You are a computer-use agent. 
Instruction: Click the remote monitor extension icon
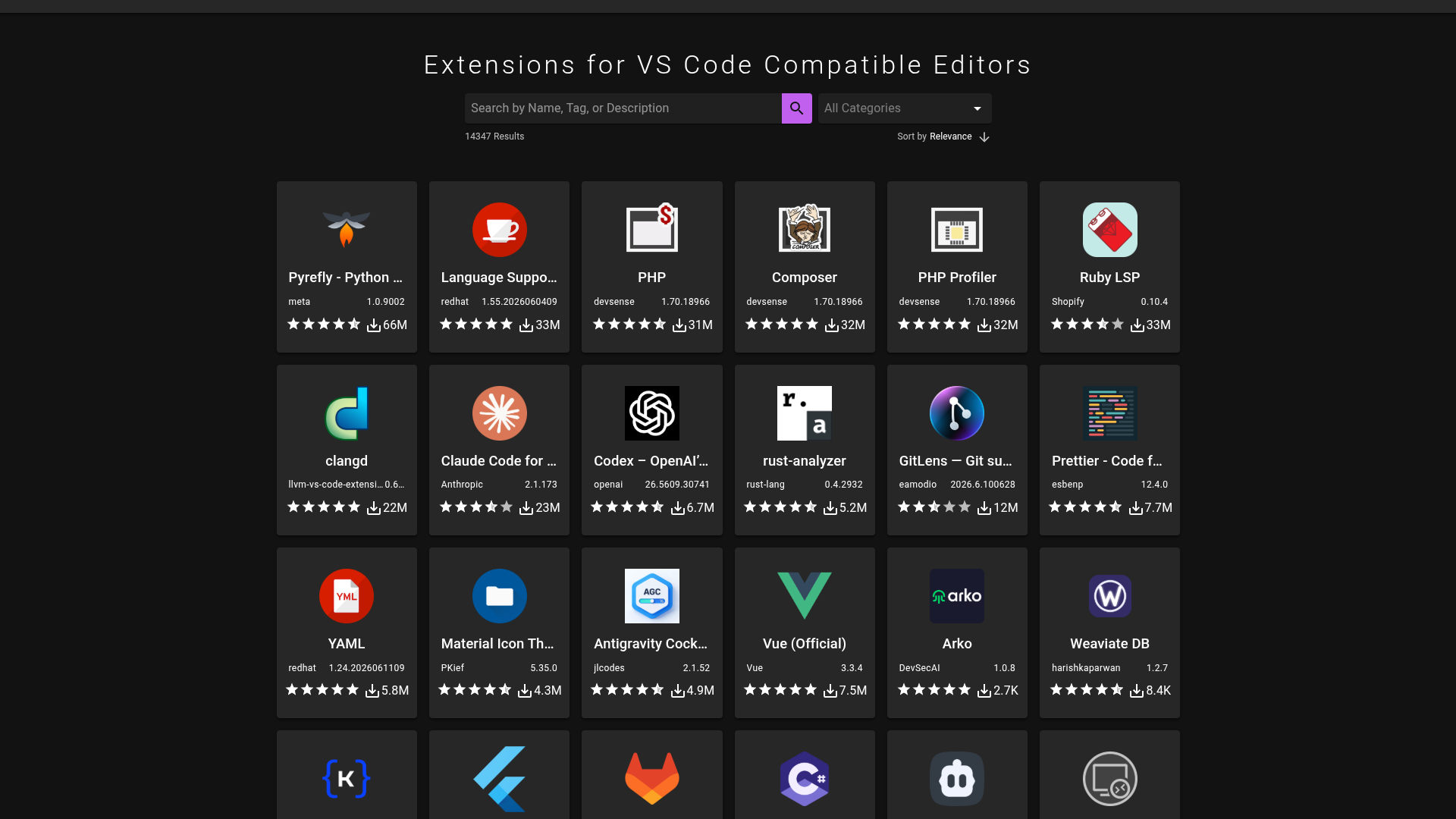pyautogui.click(x=1110, y=779)
